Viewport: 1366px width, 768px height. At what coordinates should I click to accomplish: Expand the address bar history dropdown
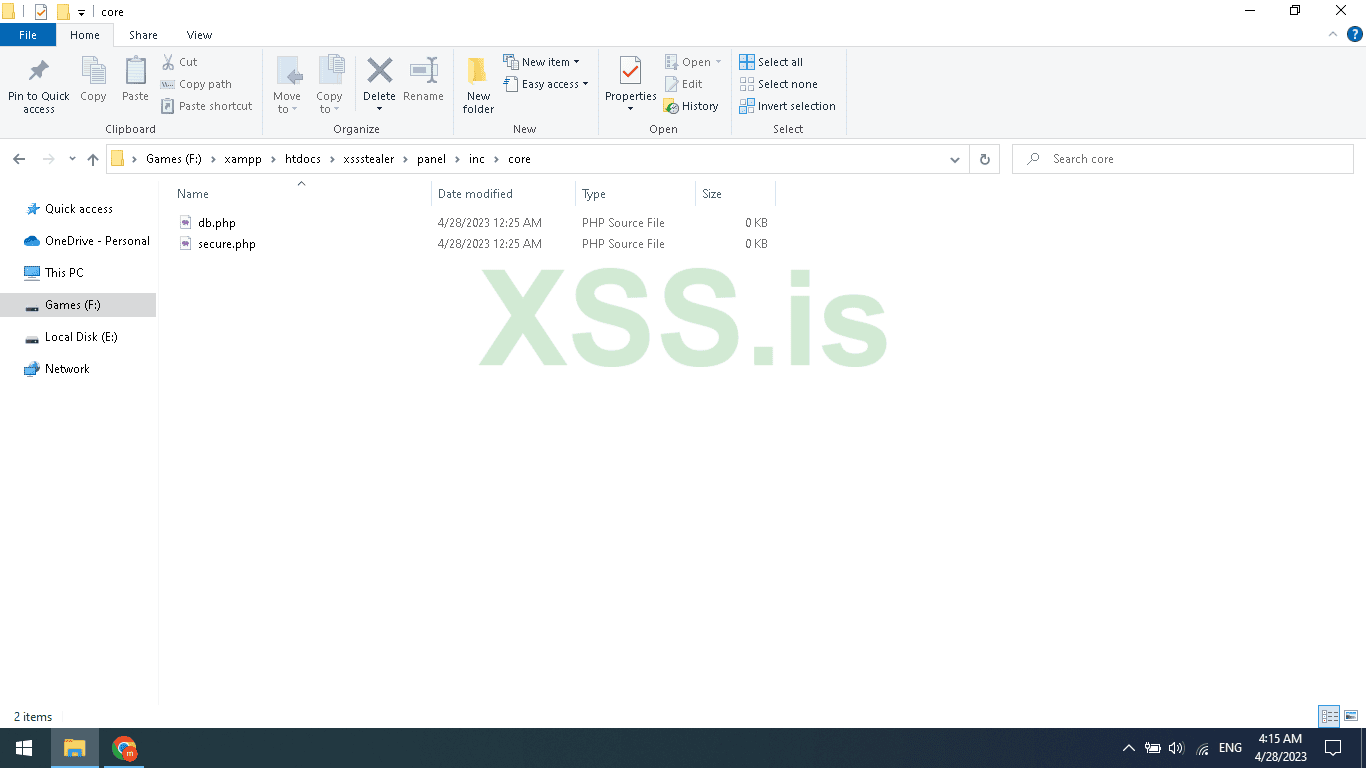click(955, 159)
